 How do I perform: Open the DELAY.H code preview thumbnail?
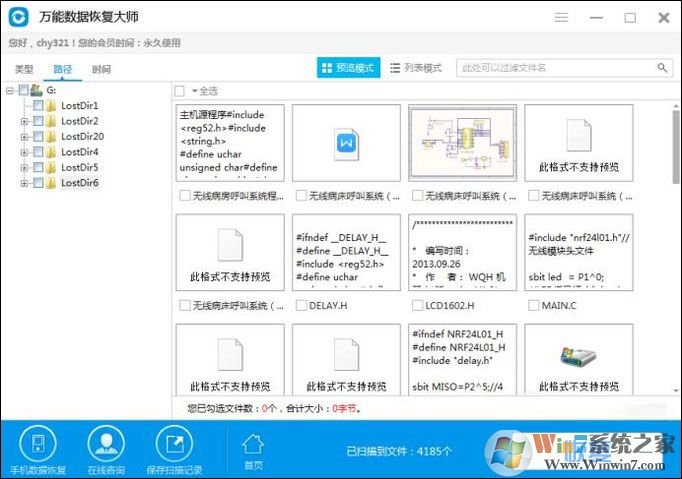pos(346,252)
